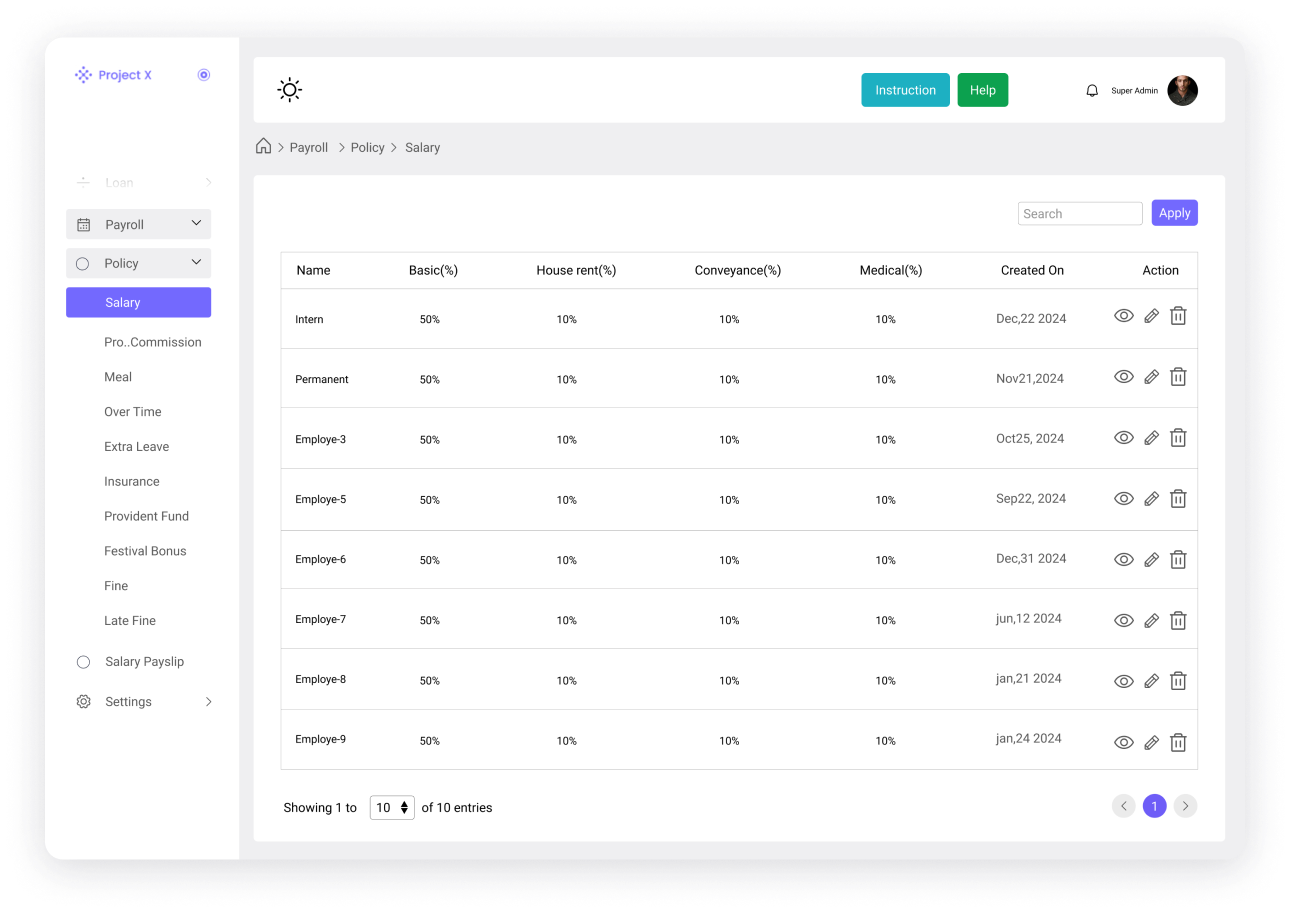Open the Meal policy item
The height and width of the screenshot is (912, 1290).
(118, 377)
